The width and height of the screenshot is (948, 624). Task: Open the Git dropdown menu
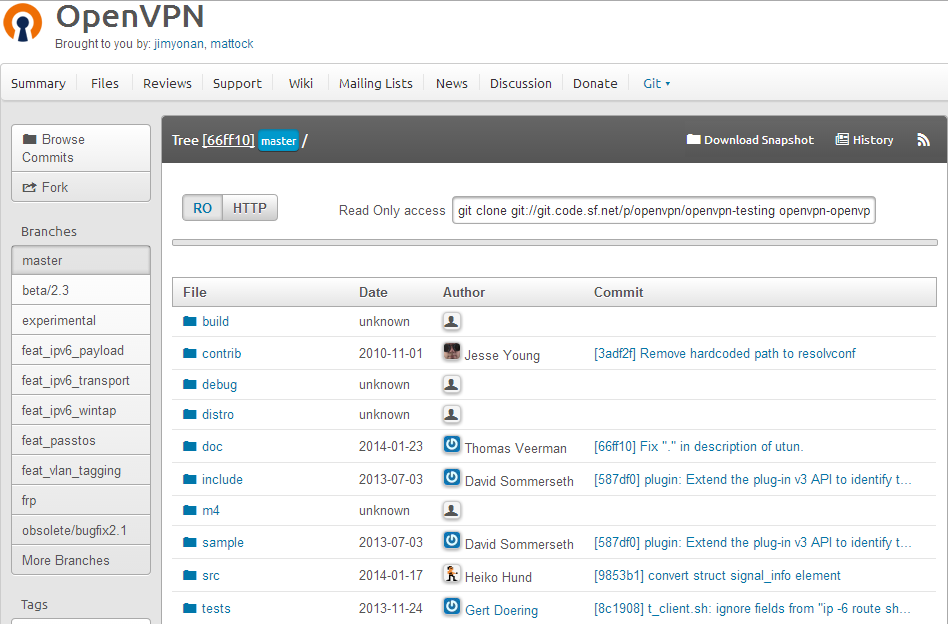point(656,83)
